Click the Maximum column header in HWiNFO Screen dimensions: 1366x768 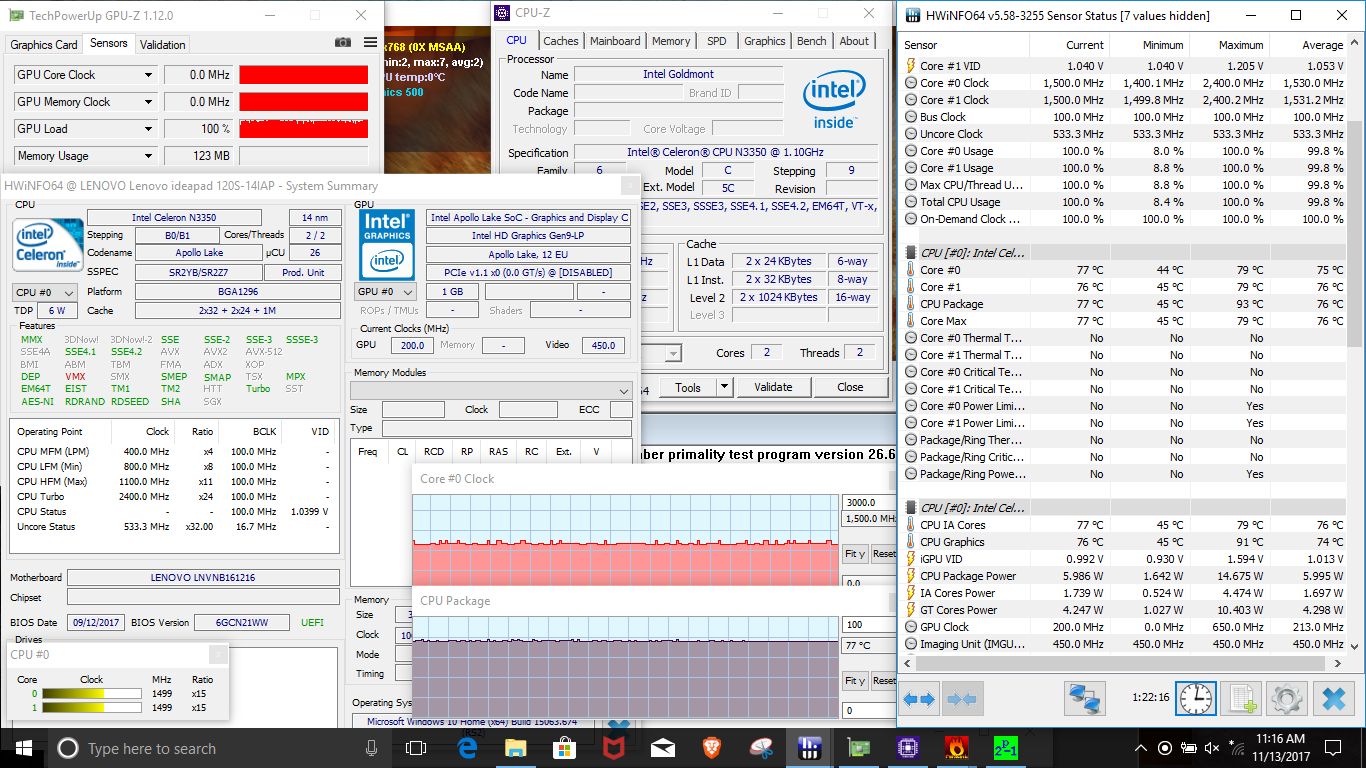click(1240, 45)
